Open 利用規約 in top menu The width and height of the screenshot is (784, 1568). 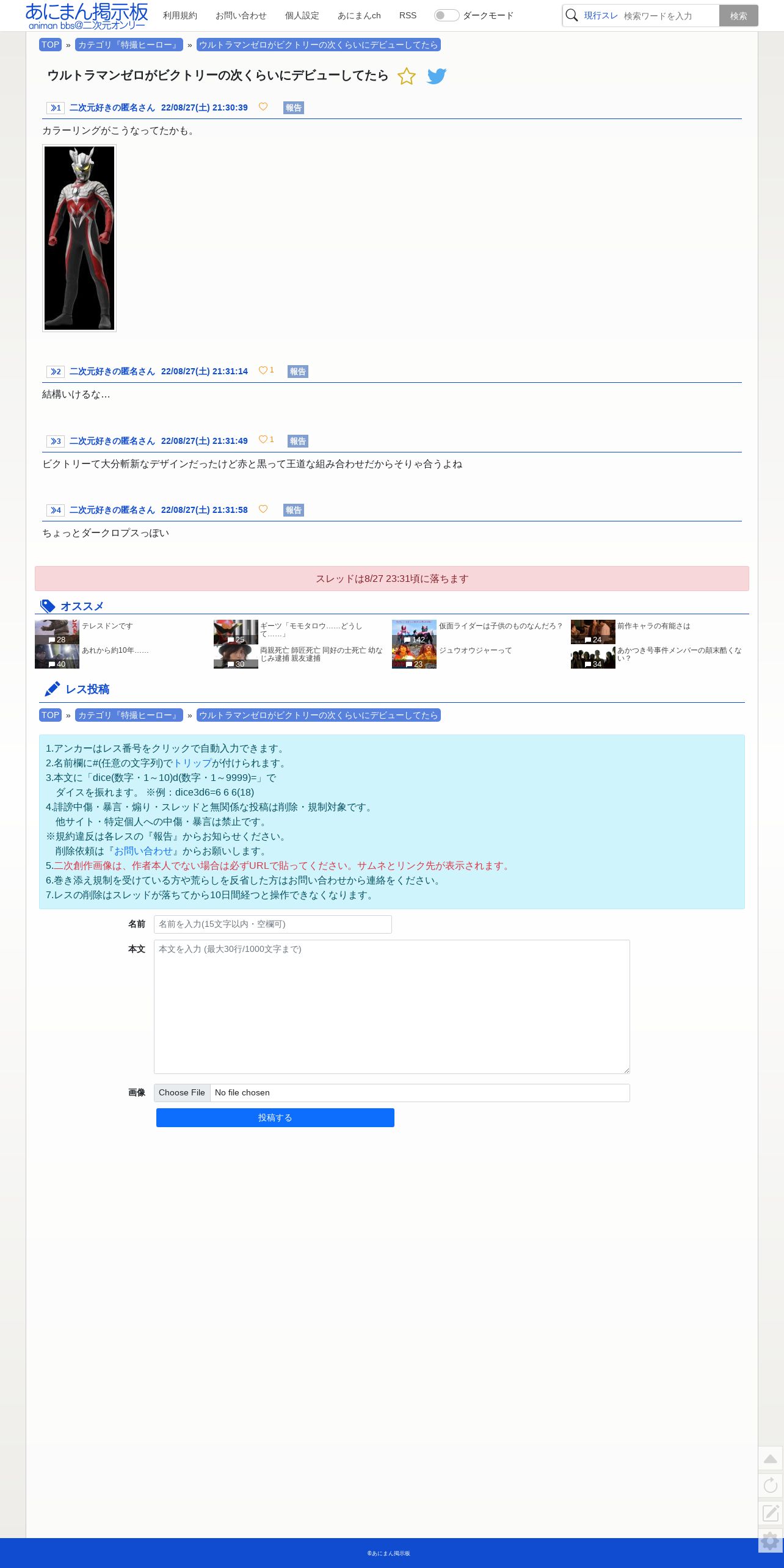point(180,15)
